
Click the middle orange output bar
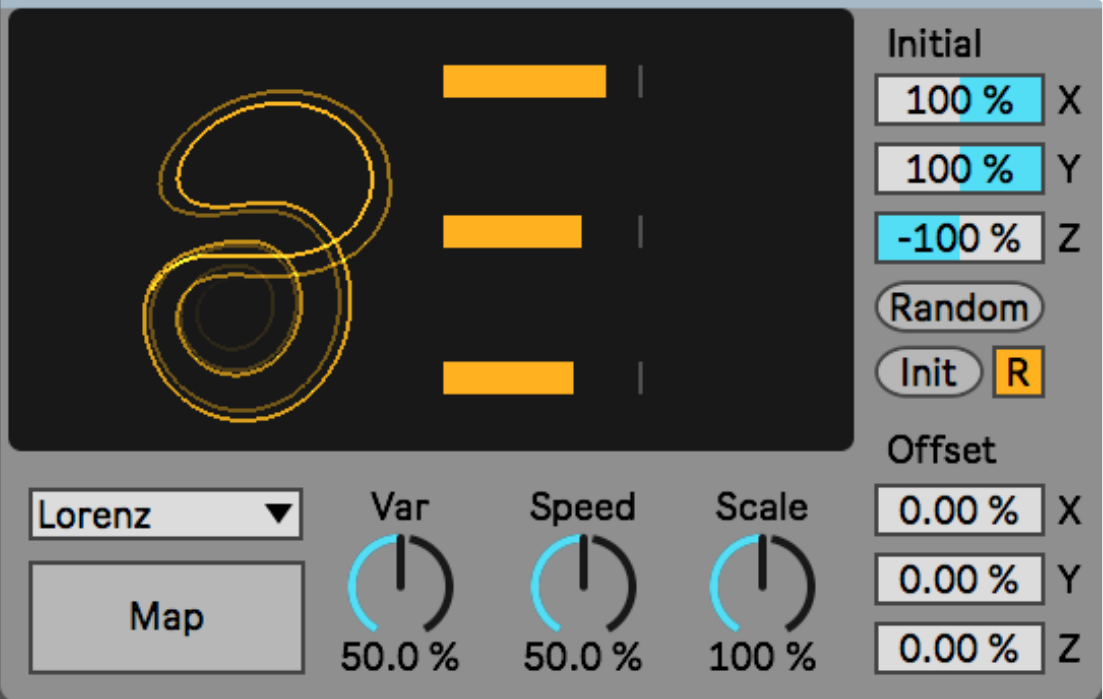pos(512,231)
